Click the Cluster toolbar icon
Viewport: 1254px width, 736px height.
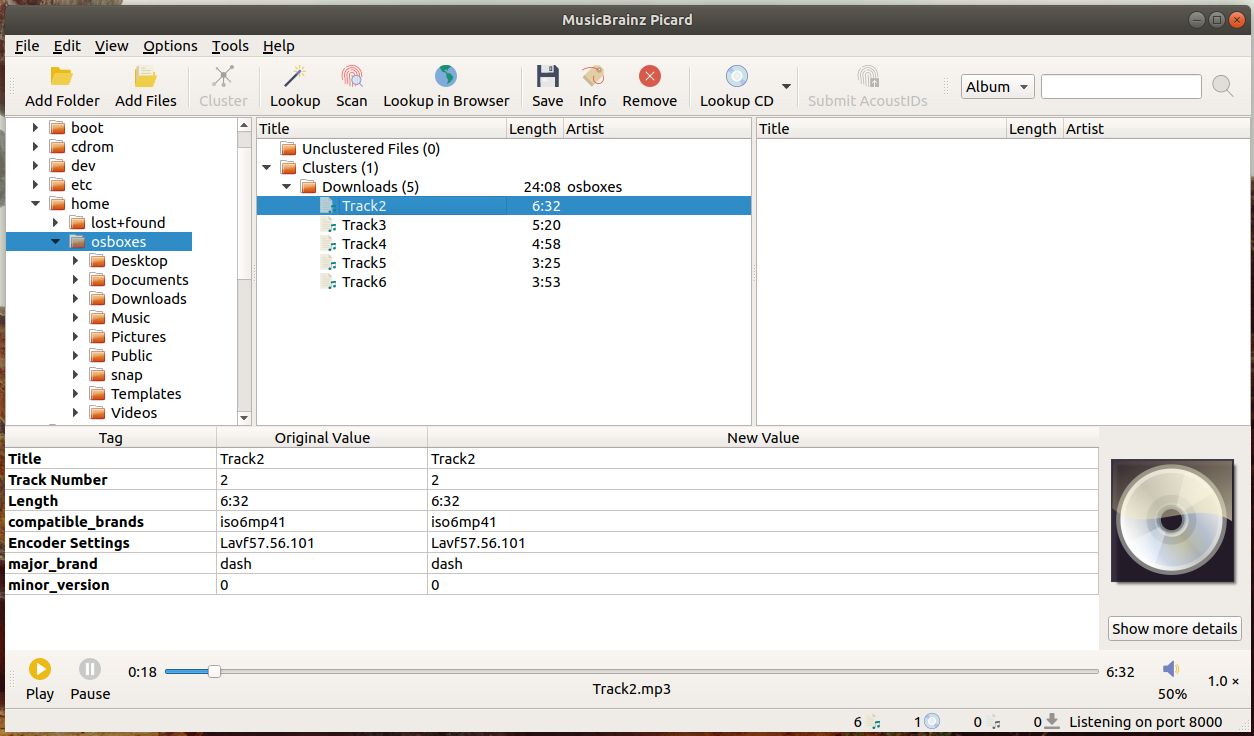point(223,77)
